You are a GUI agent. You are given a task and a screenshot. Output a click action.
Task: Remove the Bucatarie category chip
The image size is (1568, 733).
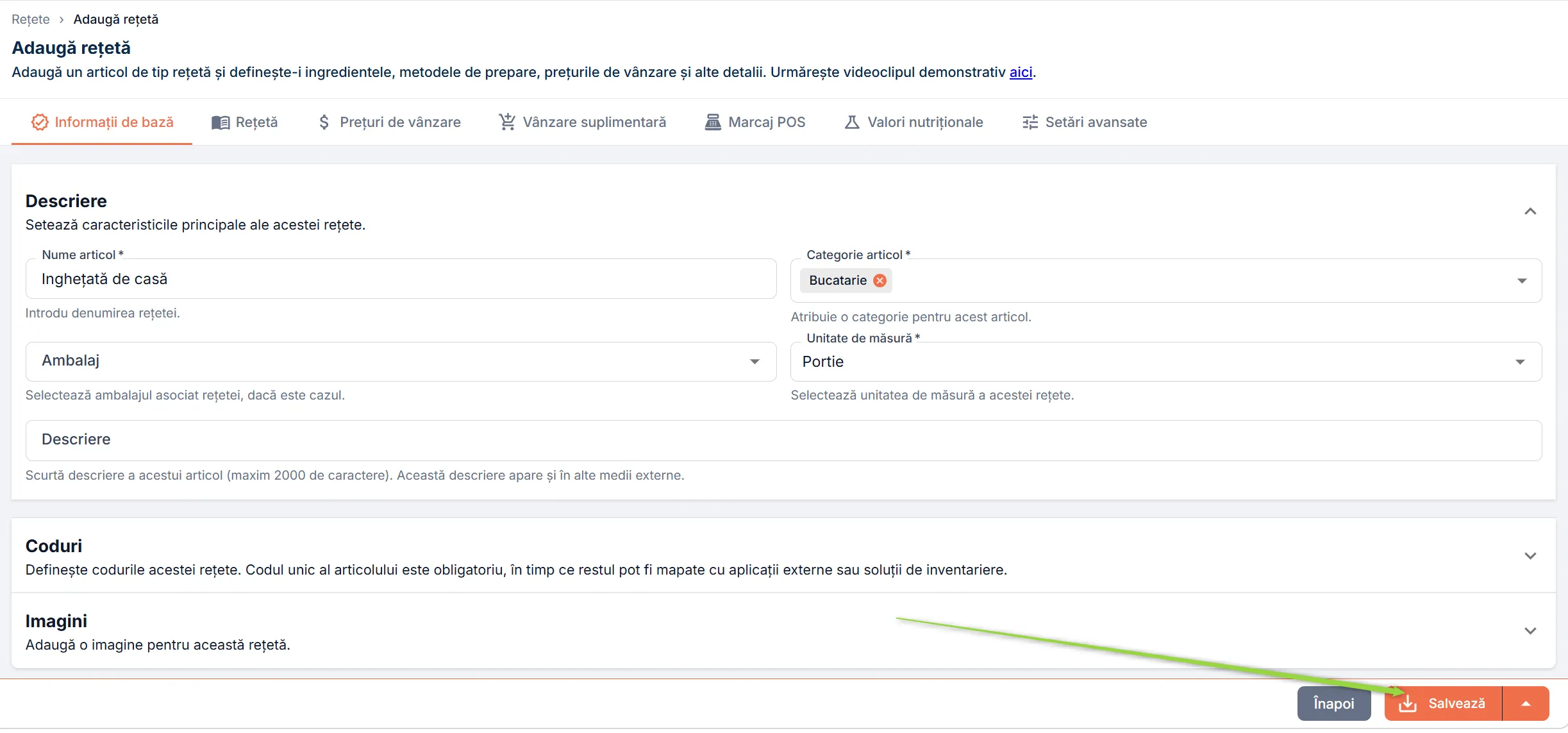[x=880, y=280]
